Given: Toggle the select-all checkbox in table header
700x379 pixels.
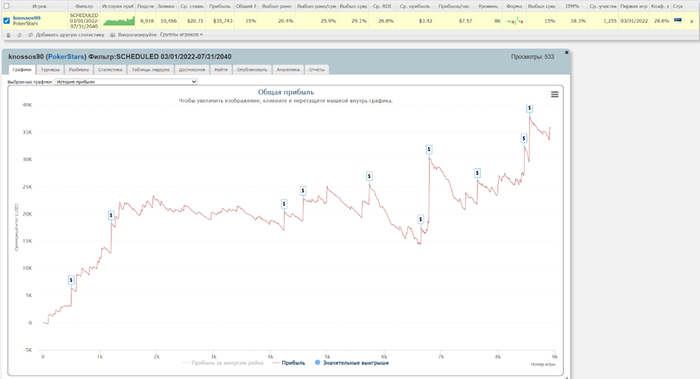Looking at the screenshot, I should click(x=6, y=6).
